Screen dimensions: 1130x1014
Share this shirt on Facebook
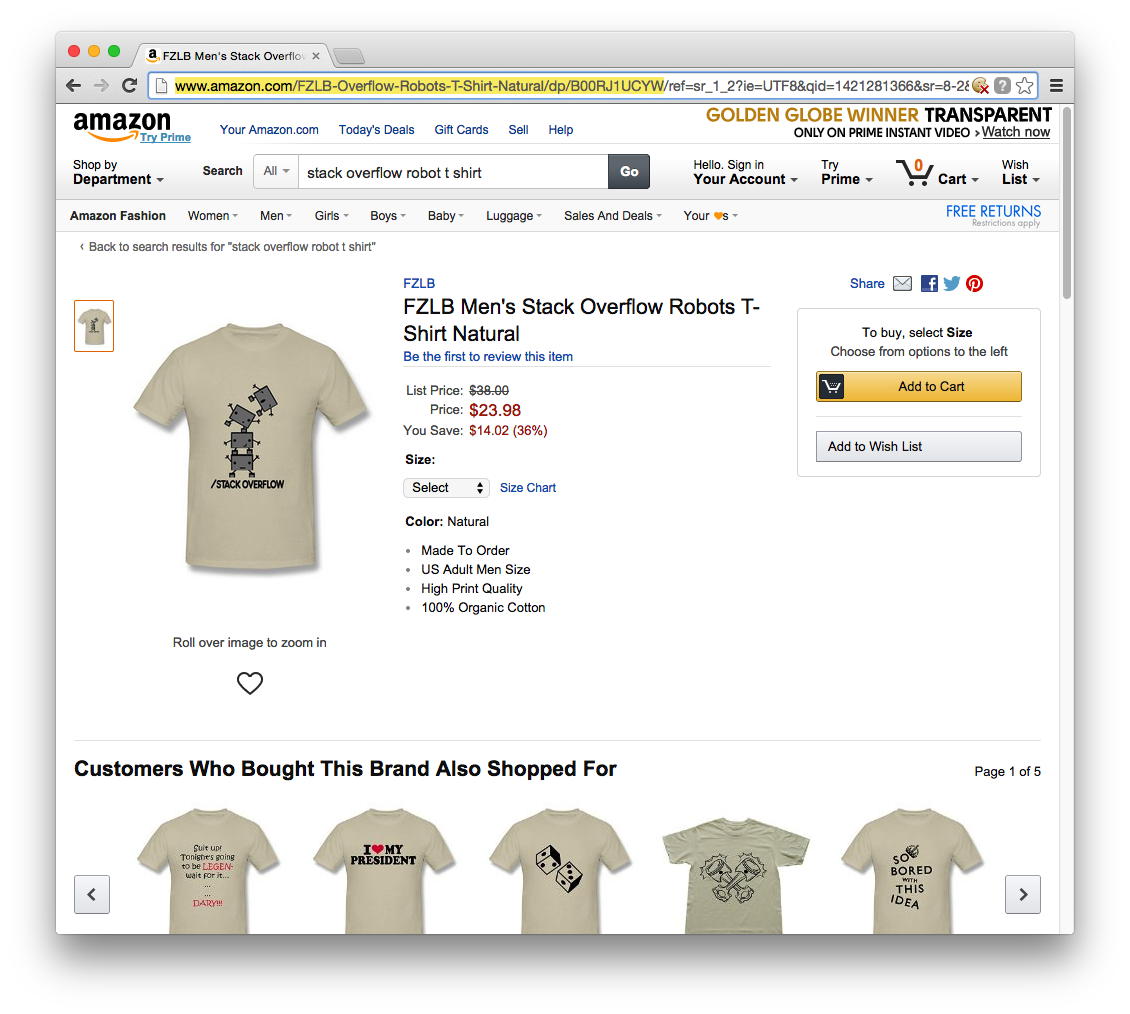tap(929, 284)
